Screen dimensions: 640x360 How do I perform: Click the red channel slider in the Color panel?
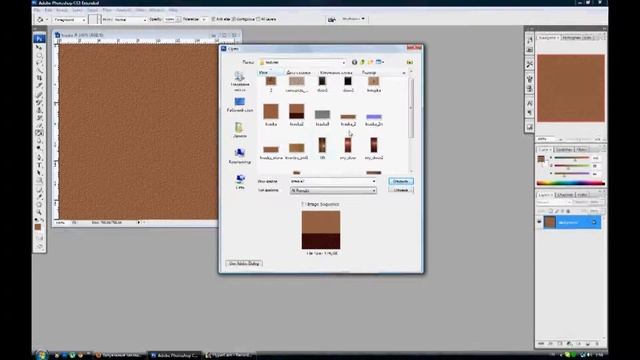(572, 158)
